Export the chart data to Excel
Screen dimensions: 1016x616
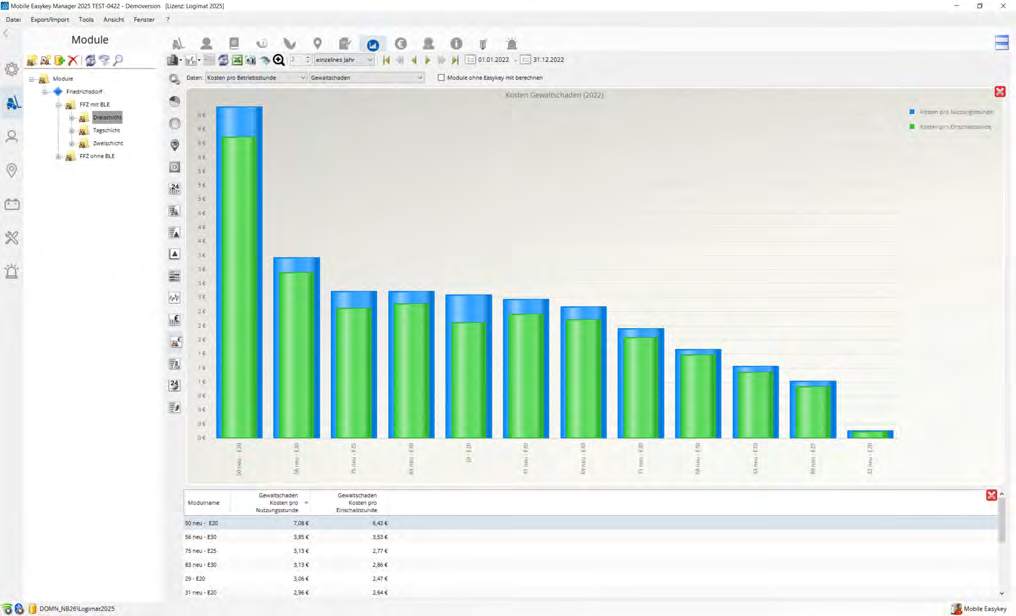(x=237, y=60)
